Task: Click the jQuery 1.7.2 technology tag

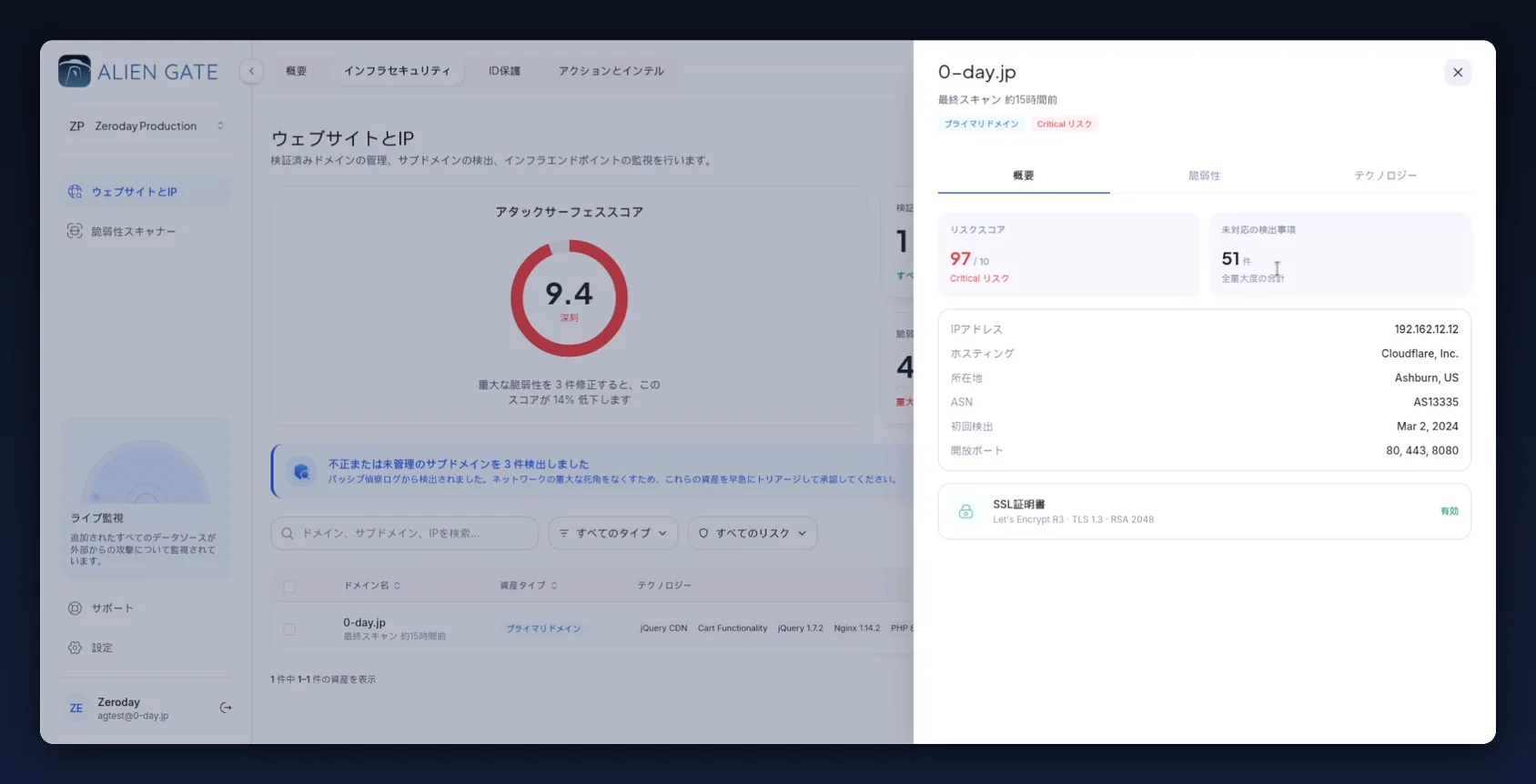Action: click(801, 628)
